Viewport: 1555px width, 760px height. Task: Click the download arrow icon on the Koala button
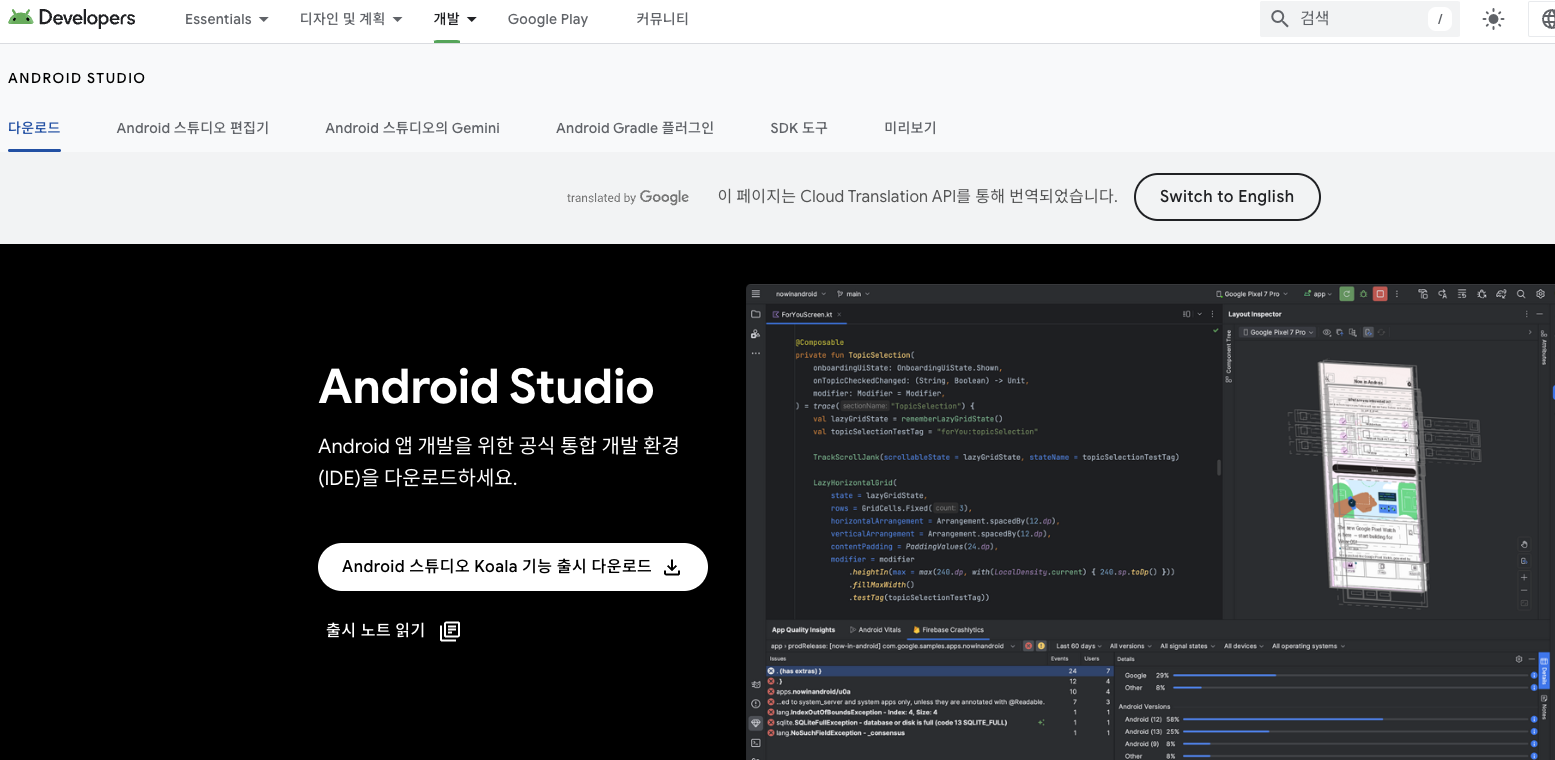point(673,567)
